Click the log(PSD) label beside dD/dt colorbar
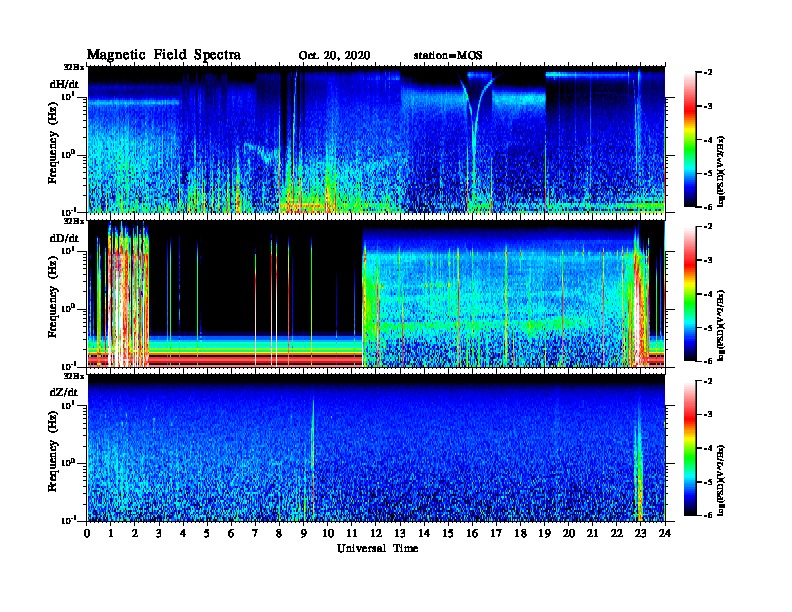792x612 pixels. coord(721,325)
